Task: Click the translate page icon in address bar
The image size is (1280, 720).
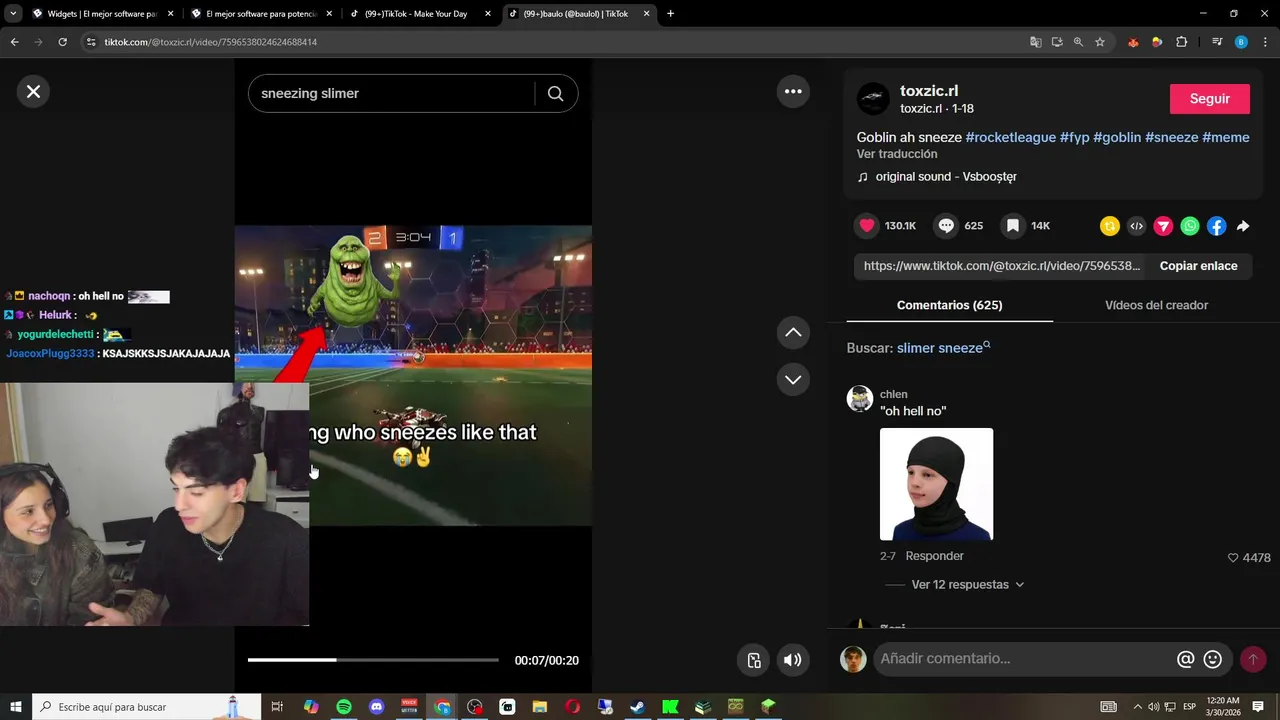Action: click(x=1036, y=42)
